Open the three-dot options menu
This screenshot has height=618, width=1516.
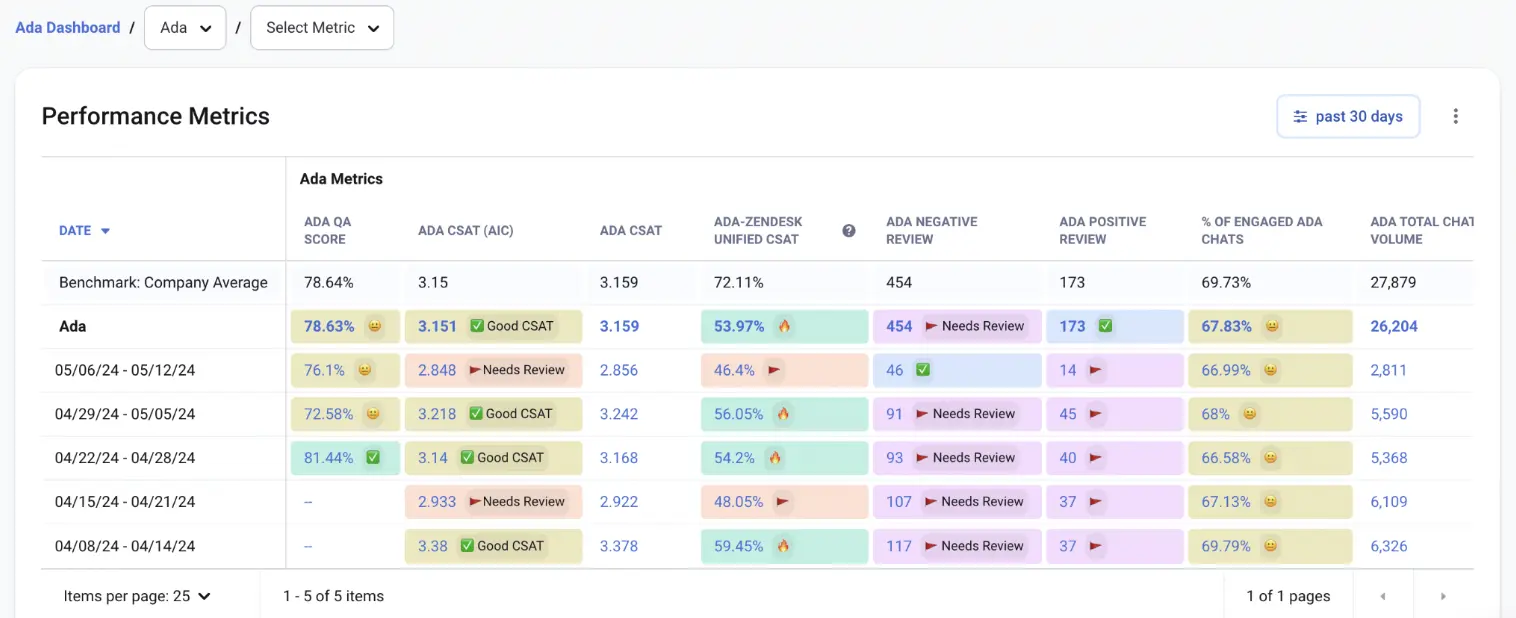click(x=1455, y=116)
